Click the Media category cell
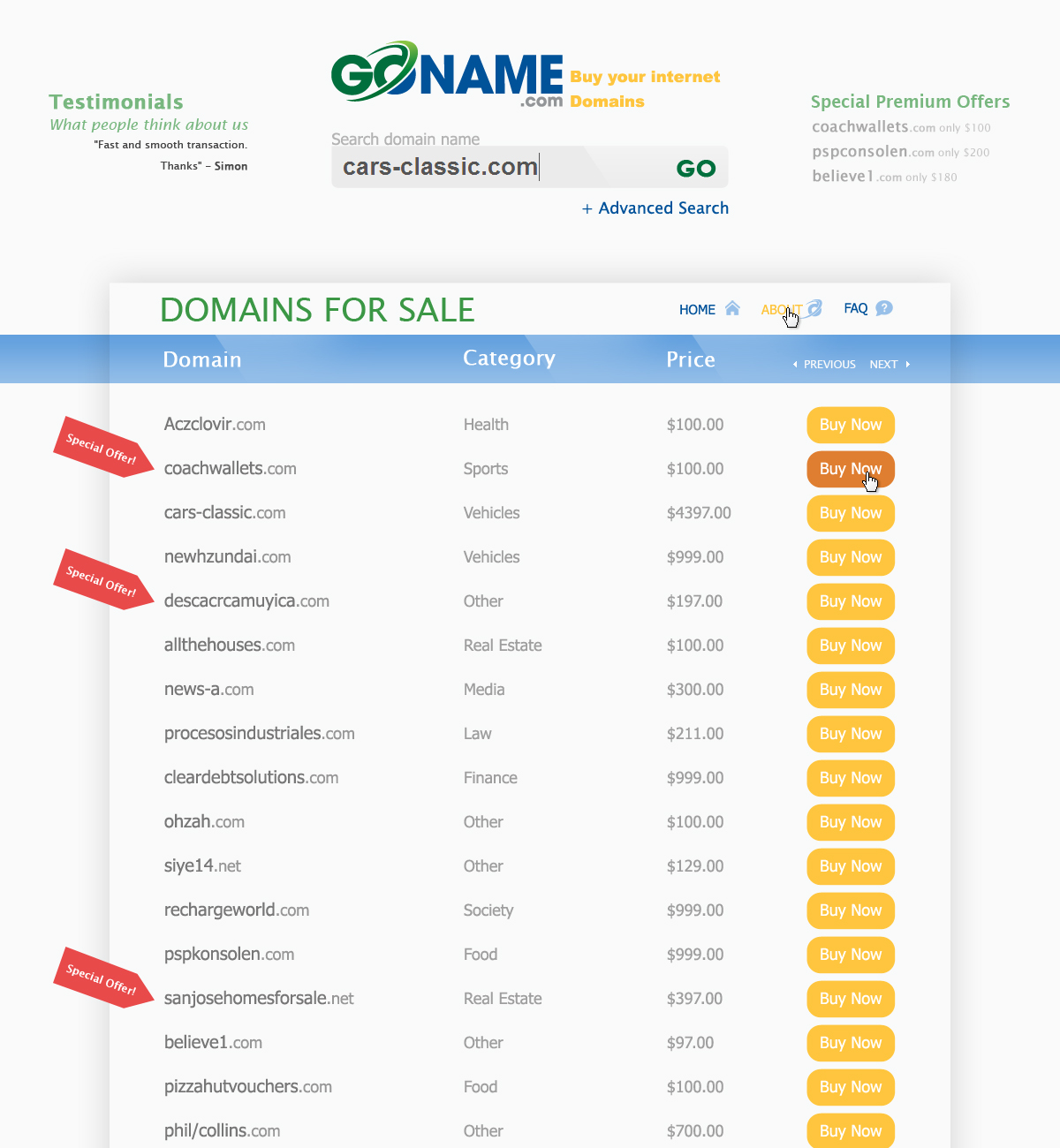This screenshot has height=1148, width=1060. 484,690
